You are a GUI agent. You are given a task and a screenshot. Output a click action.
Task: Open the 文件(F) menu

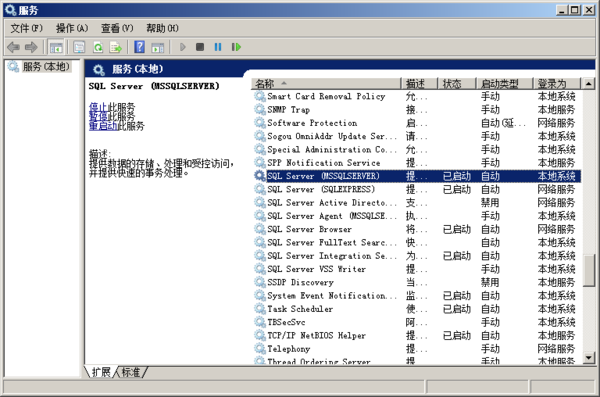[x=26, y=28]
